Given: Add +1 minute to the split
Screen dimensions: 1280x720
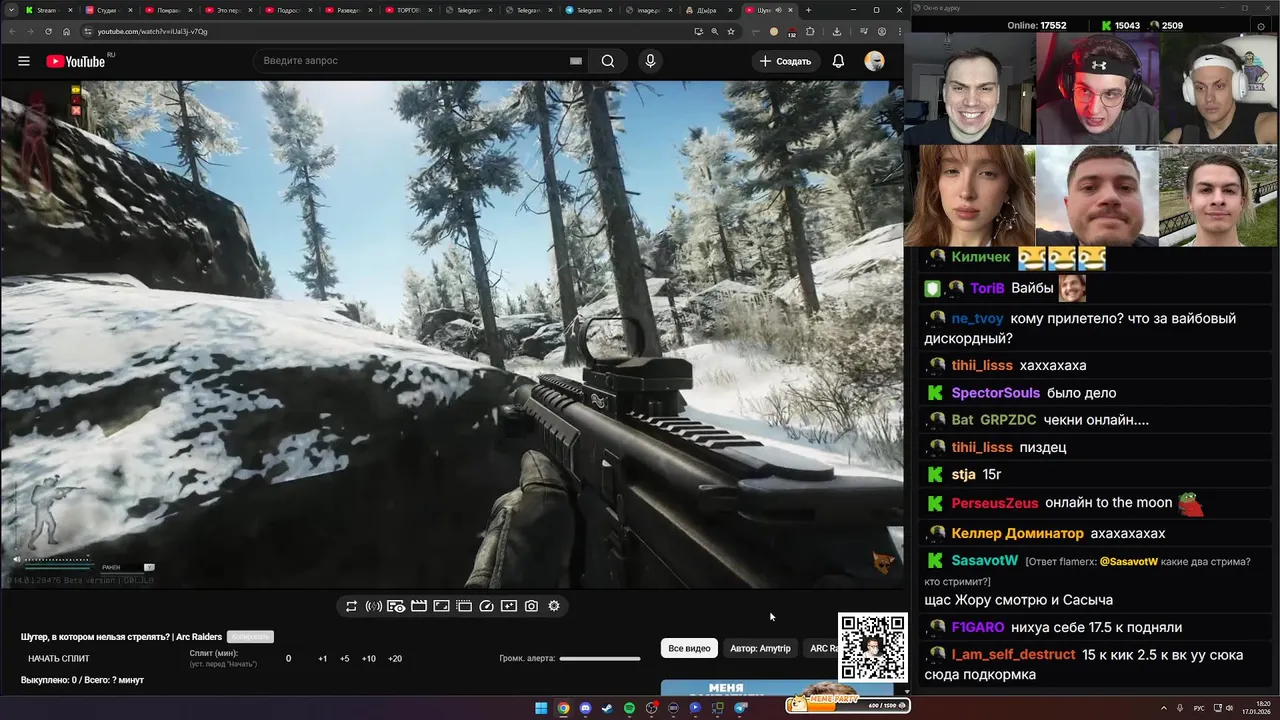Looking at the screenshot, I should pos(323,659).
